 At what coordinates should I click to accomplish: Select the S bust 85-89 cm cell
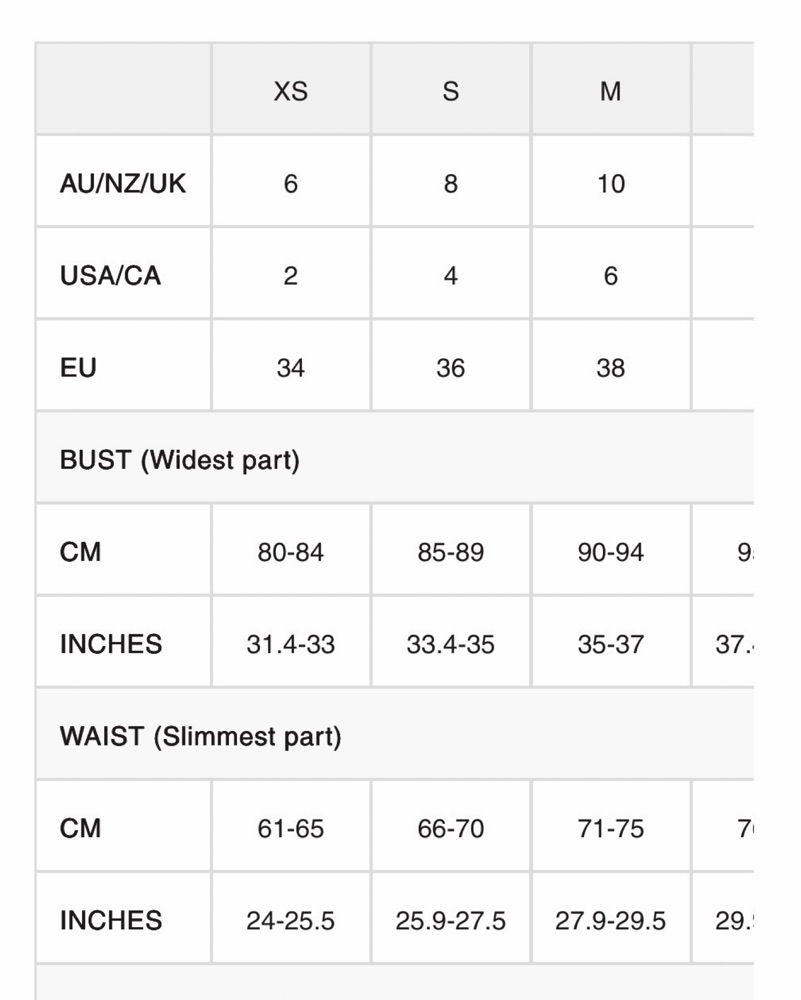click(451, 552)
